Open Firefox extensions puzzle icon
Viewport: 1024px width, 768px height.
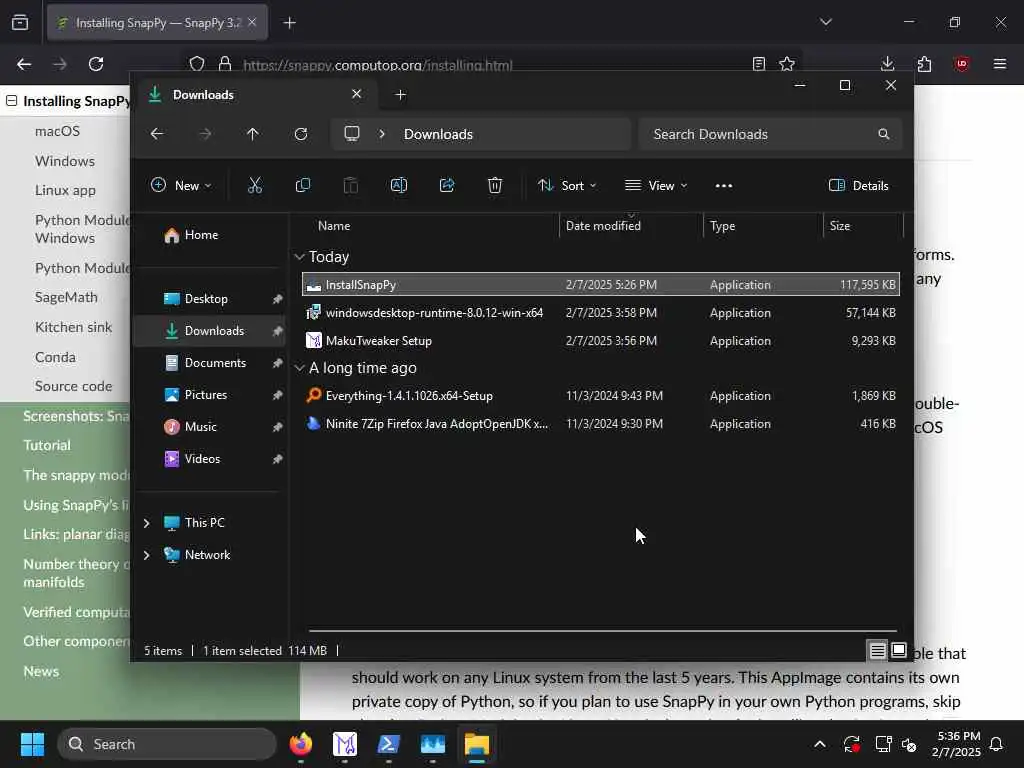coord(924,63)
